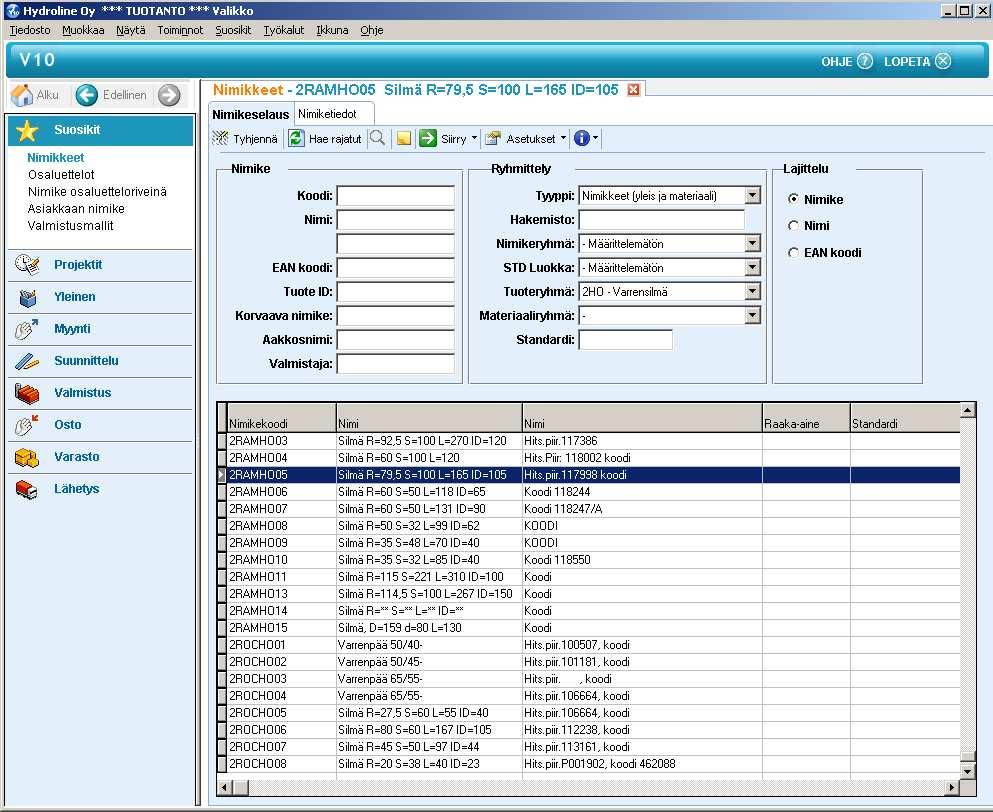Go back with the Edellinen arrow icon
This screenshot has width=993, height=812.
(87, 95)
